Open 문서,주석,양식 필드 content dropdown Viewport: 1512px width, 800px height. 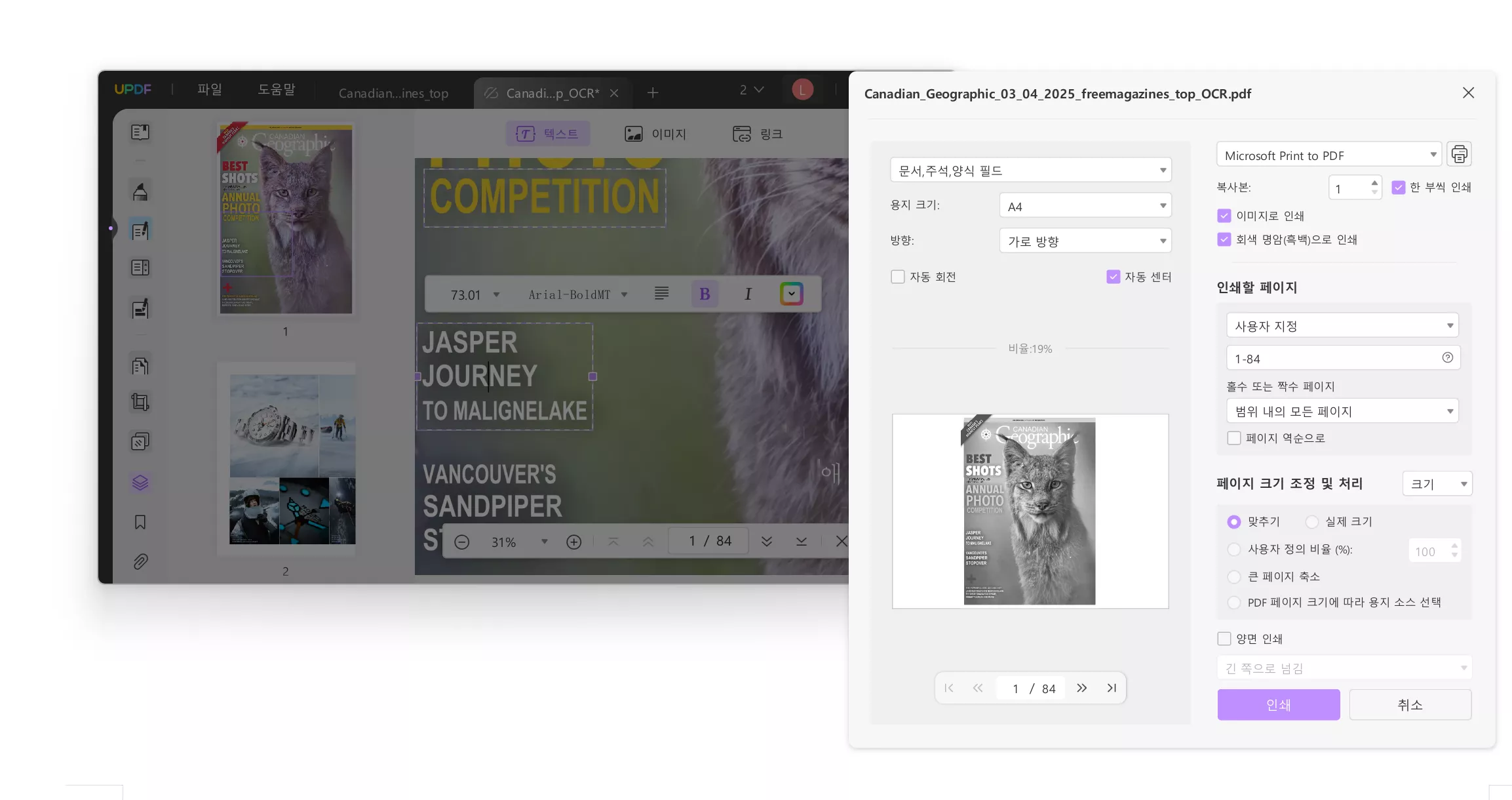1030,170
